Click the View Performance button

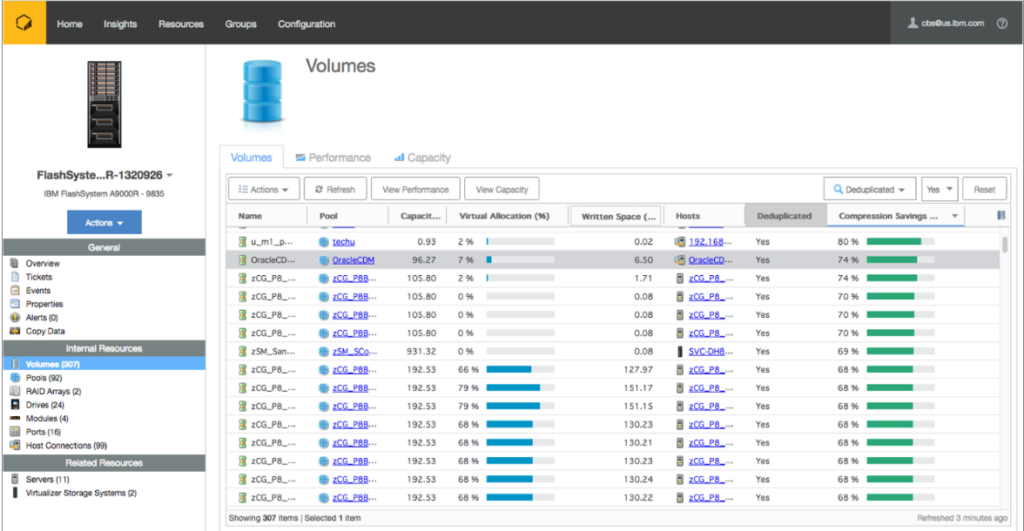pos(415,189)
